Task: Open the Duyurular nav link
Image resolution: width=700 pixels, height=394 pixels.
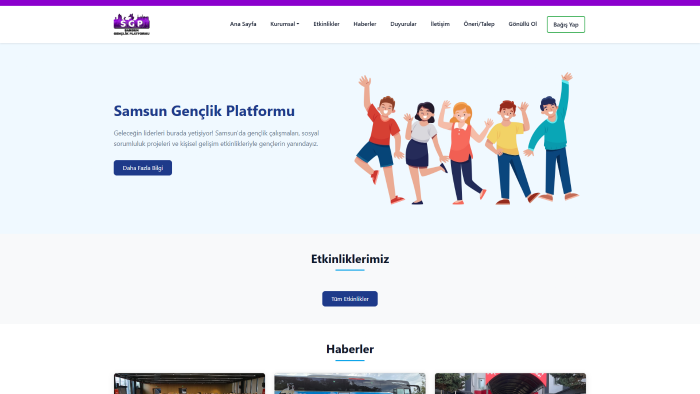Action: (403, 24)
